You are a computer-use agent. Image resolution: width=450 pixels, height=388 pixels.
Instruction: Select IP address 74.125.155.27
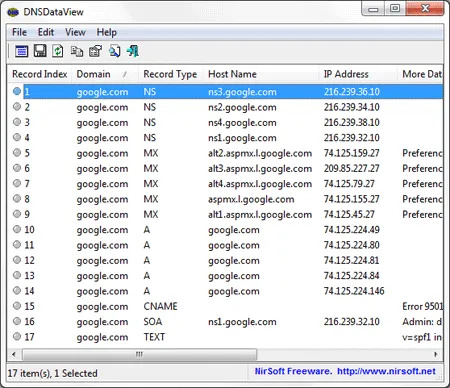click(352, 199)
